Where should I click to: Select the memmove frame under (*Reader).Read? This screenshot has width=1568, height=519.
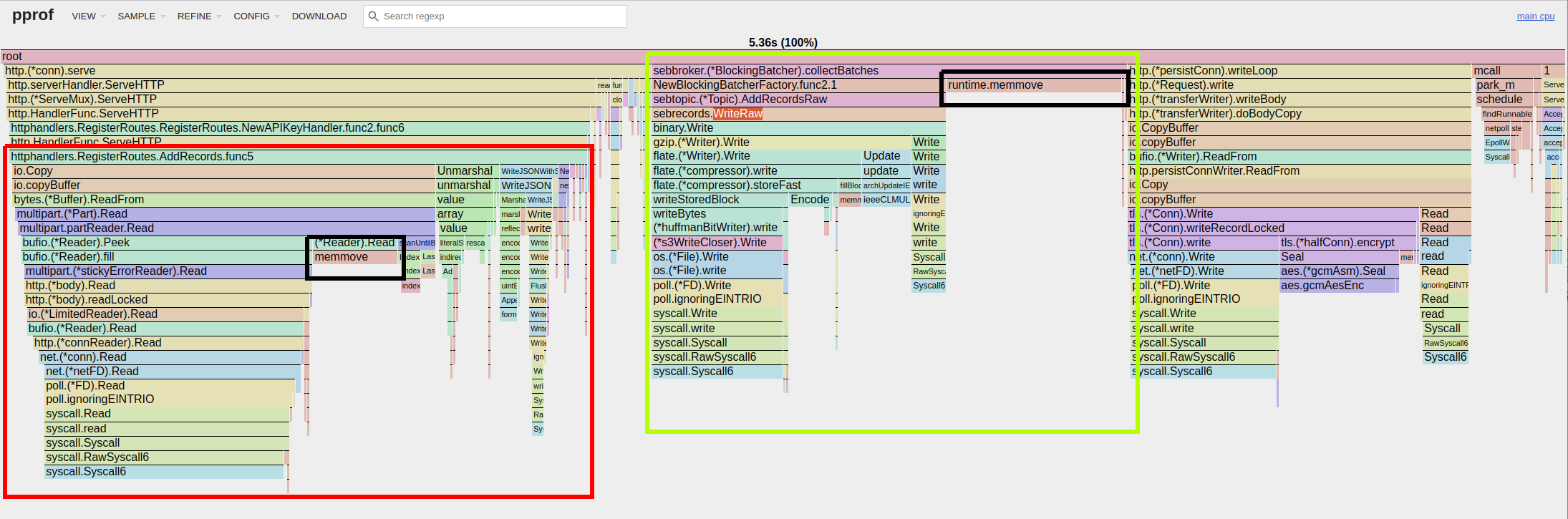[355, 257]
